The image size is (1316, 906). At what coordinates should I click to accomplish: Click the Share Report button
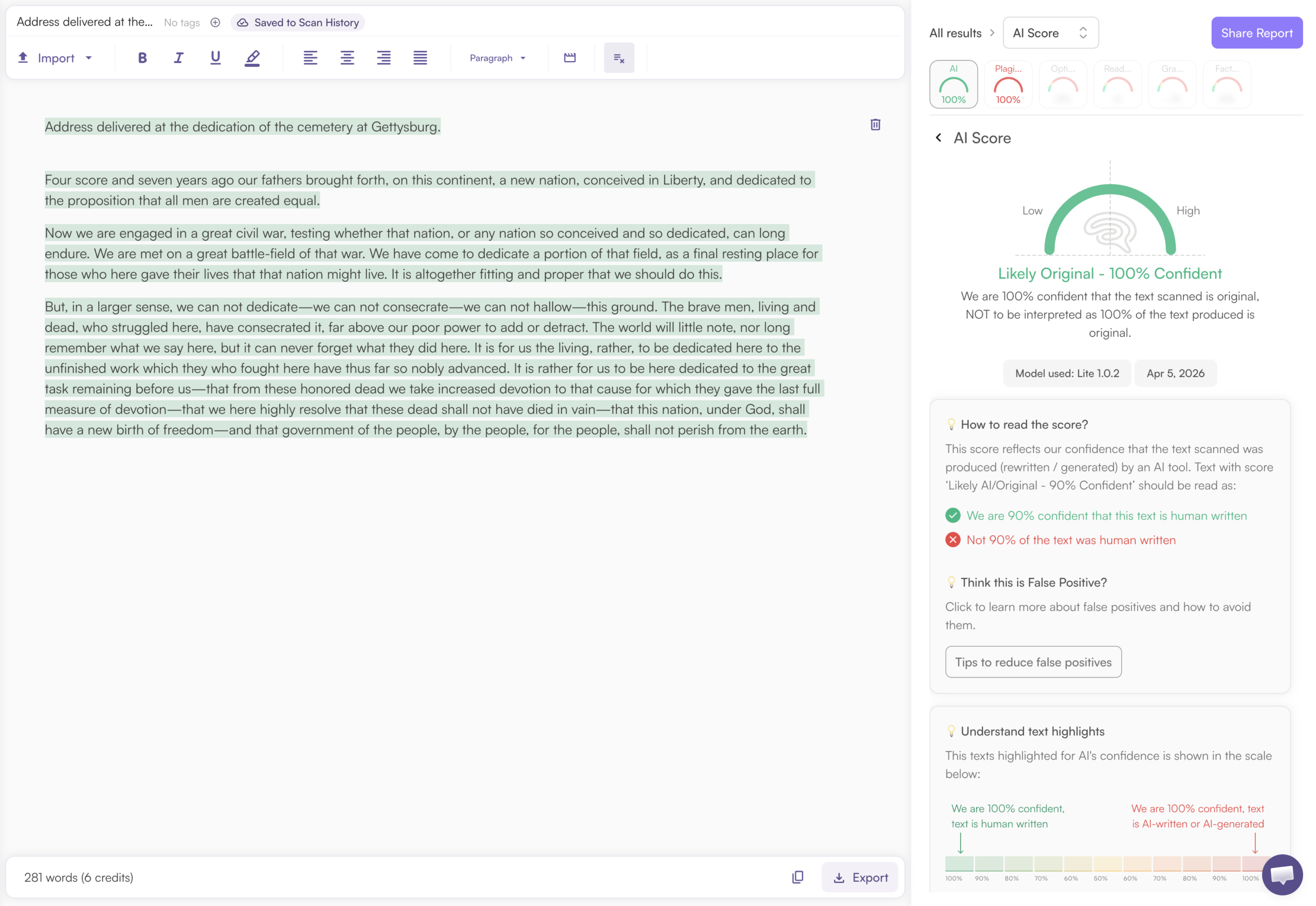[1256, 33]
